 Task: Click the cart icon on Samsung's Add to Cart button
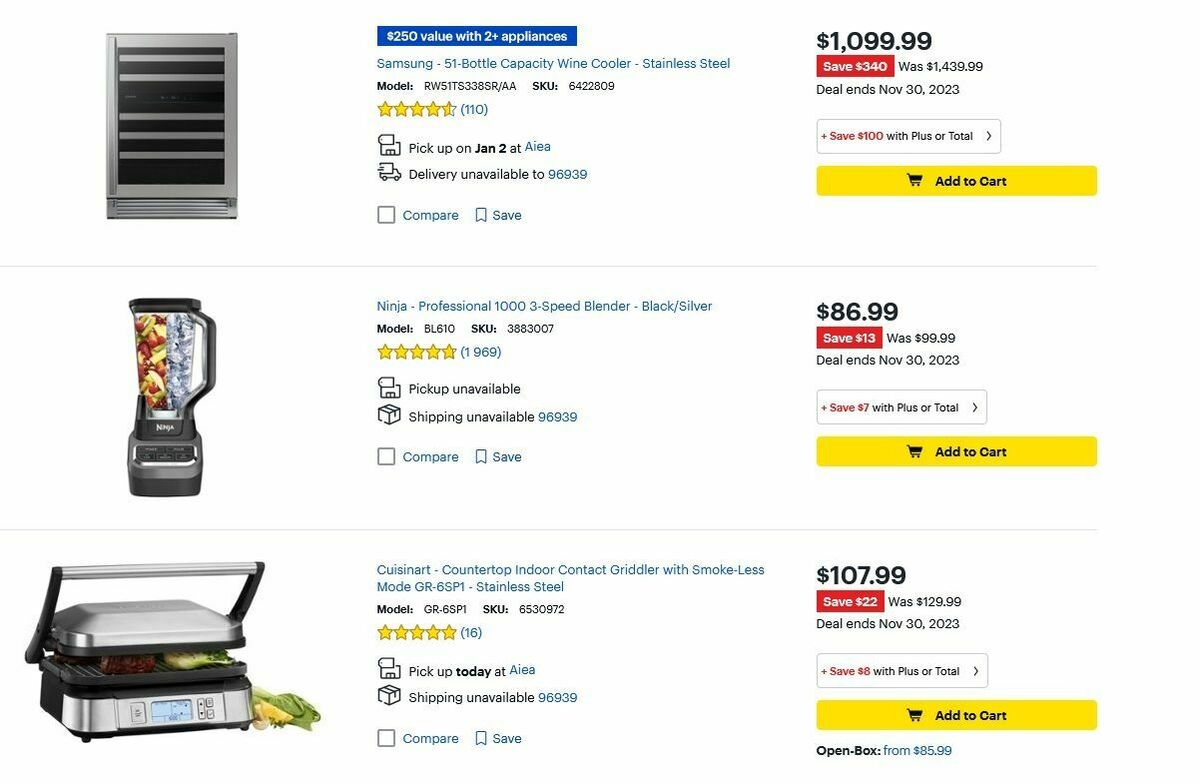pos(913,180)
